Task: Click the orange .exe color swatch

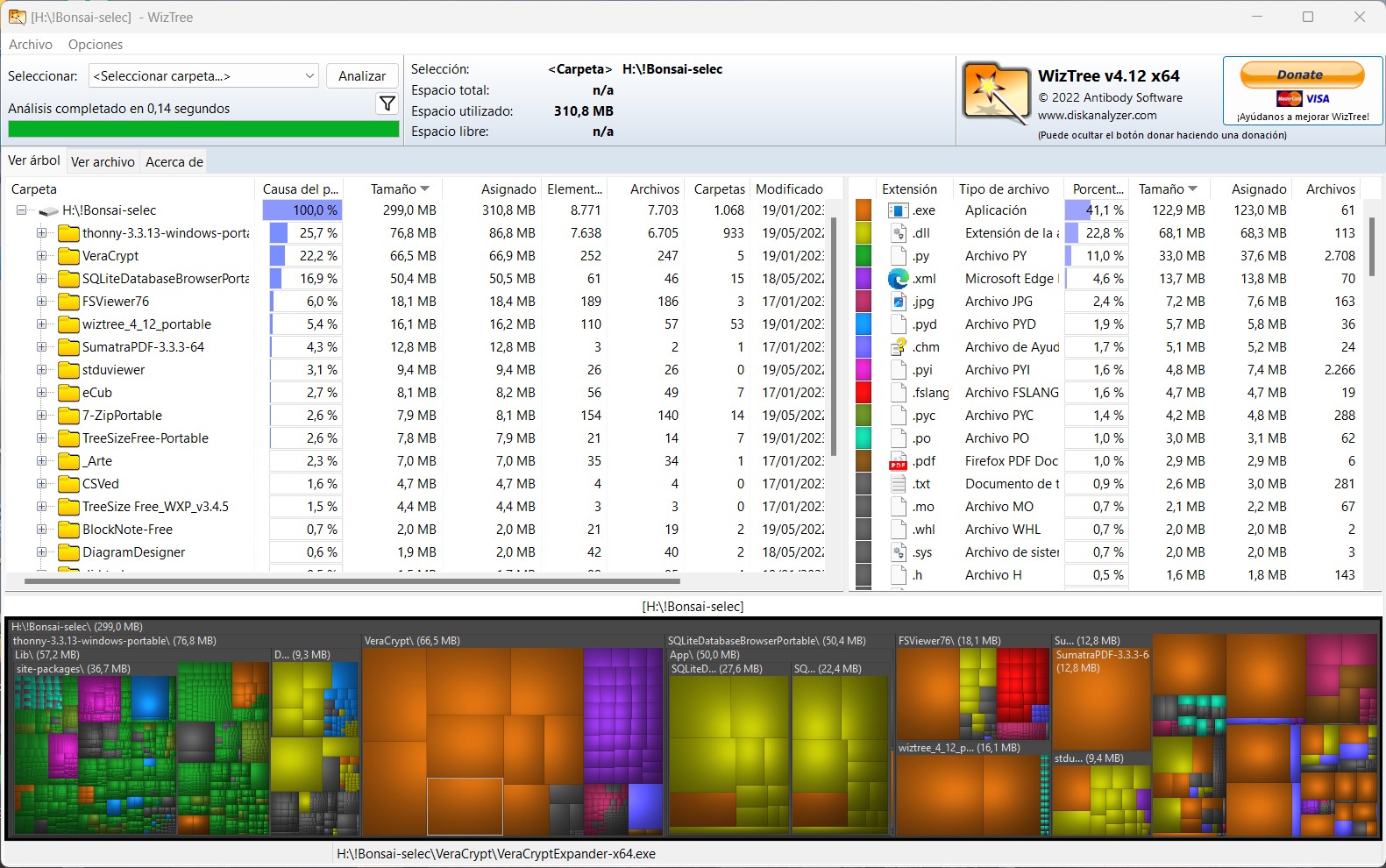Action: pyautogui.click(x=864, y=210)
